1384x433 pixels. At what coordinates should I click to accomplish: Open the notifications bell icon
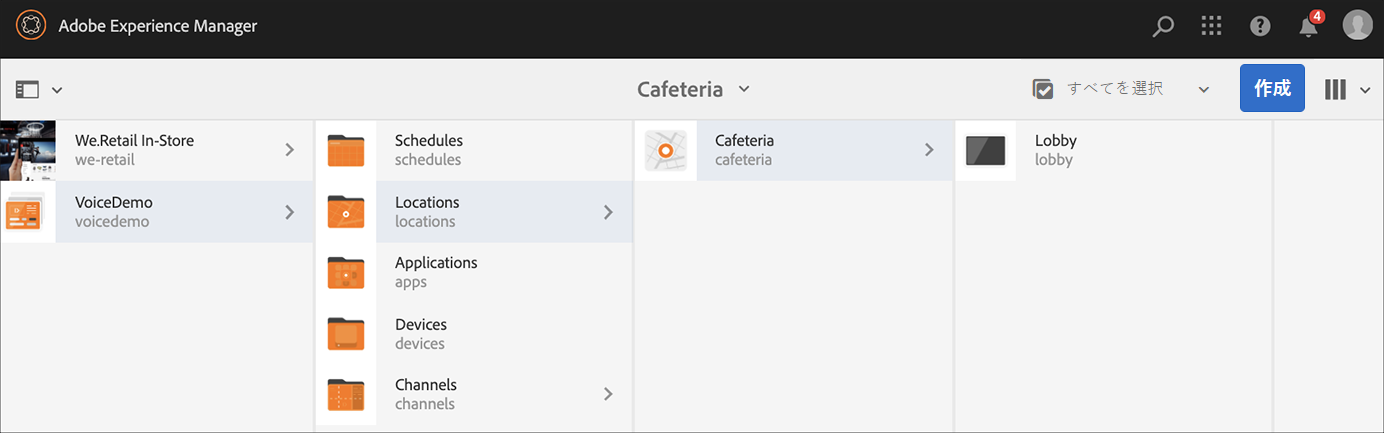1309,27
